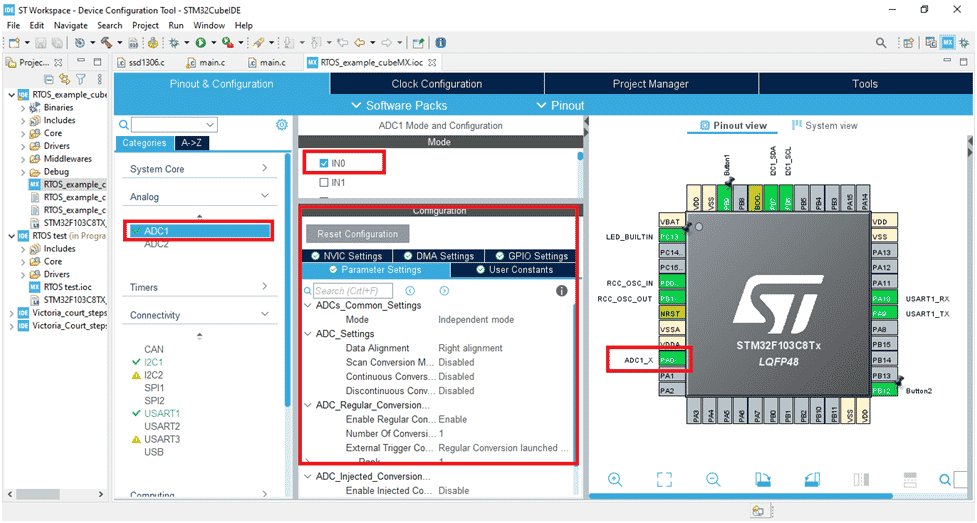Check the IN1 channel checkbox
The image size is (977, 523).
(x=323, y=183)
